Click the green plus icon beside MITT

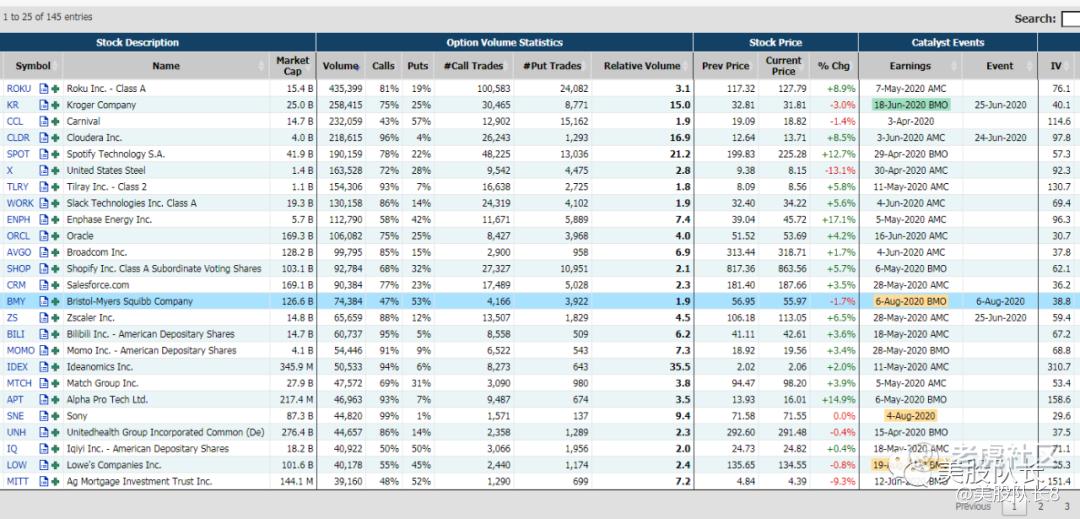click(55, 481)
